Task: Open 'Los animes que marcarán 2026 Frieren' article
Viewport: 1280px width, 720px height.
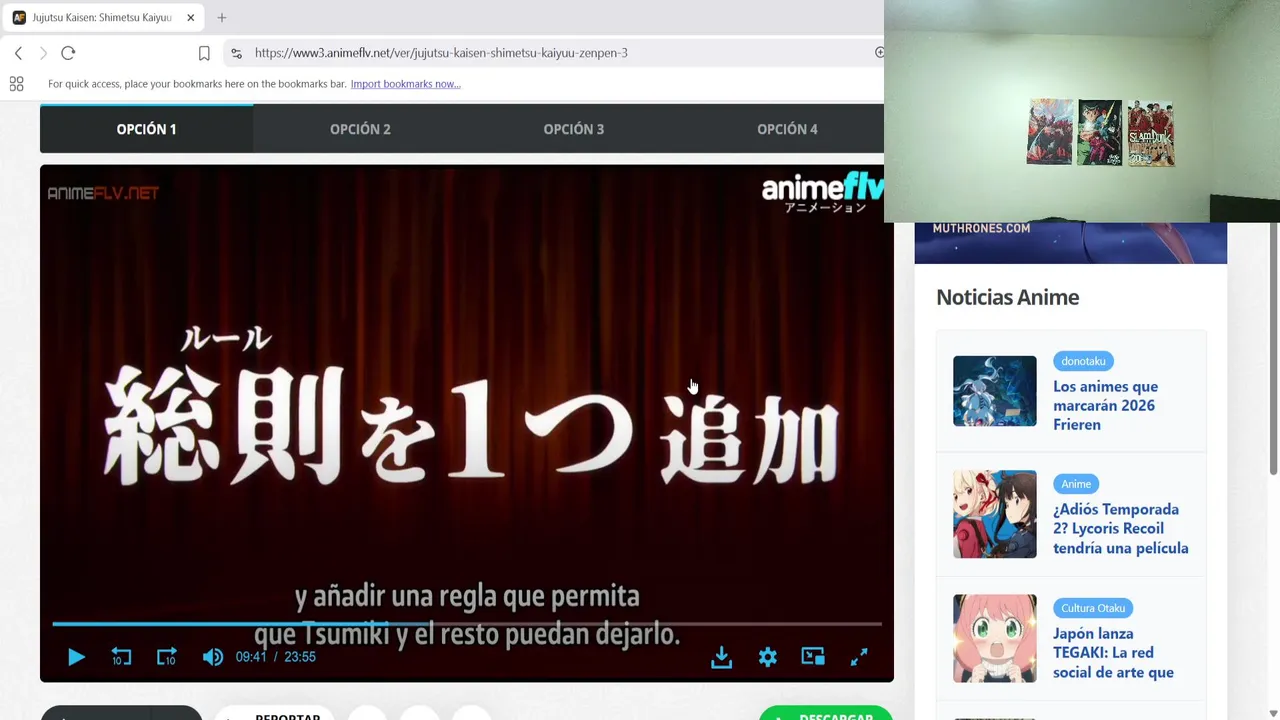Action: pyautogui.click(x=1105, y=405)
